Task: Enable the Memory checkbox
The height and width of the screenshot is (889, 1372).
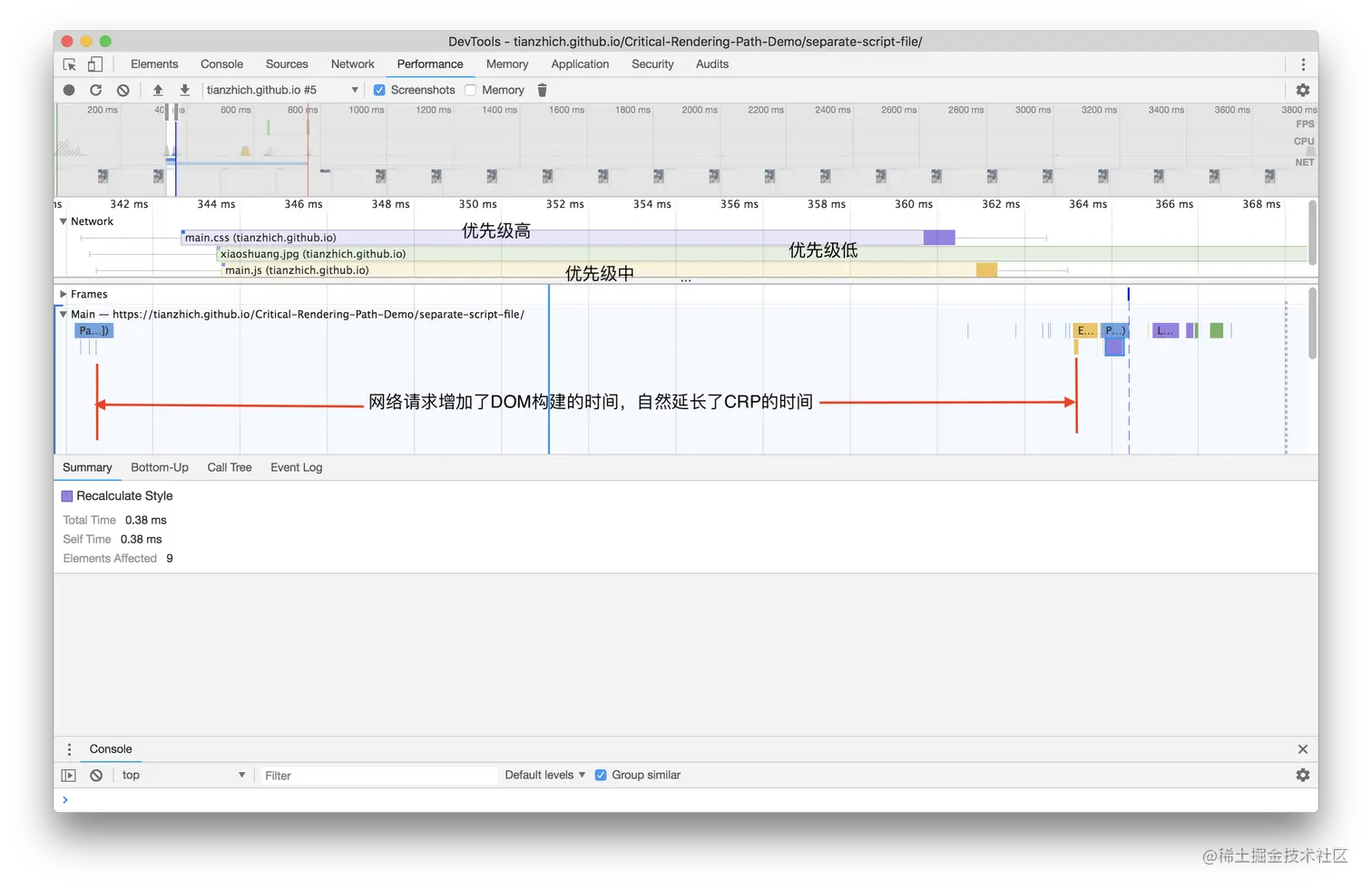Action: [470, 90]
